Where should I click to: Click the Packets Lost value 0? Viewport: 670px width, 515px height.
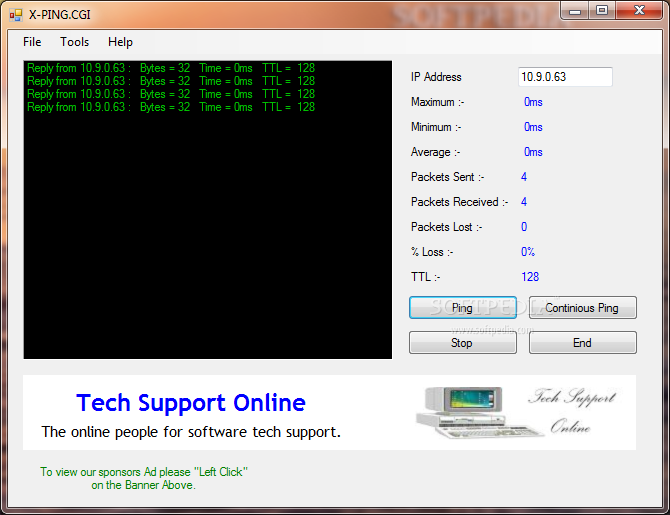(x=524, y=227)
